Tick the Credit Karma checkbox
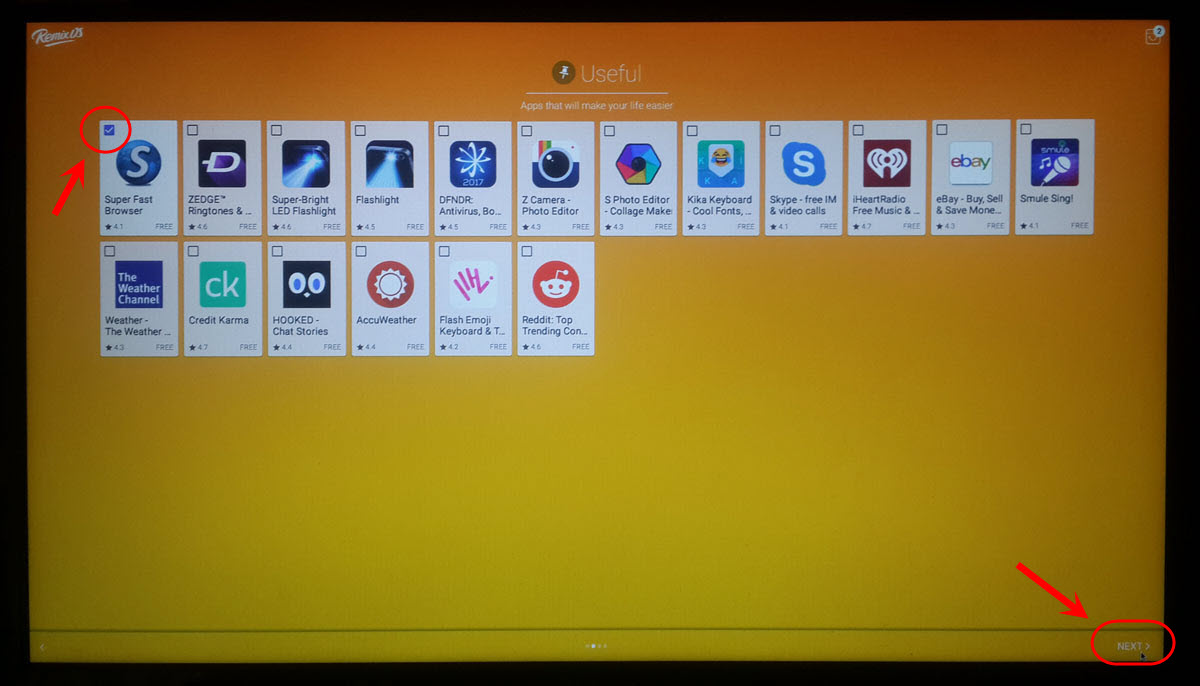This screenshot has width=1200, height=686. pos(193,251)
